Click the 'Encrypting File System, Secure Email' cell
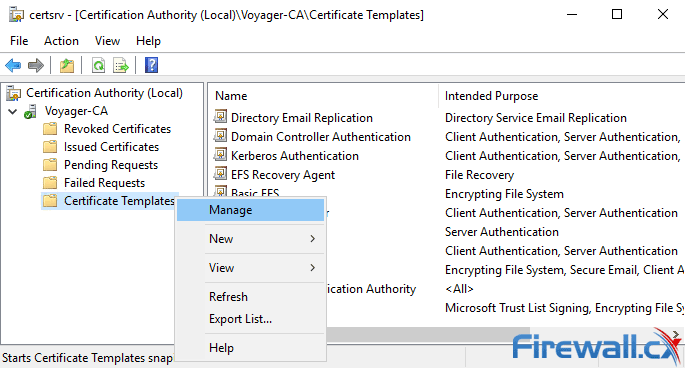 [564, 270]
